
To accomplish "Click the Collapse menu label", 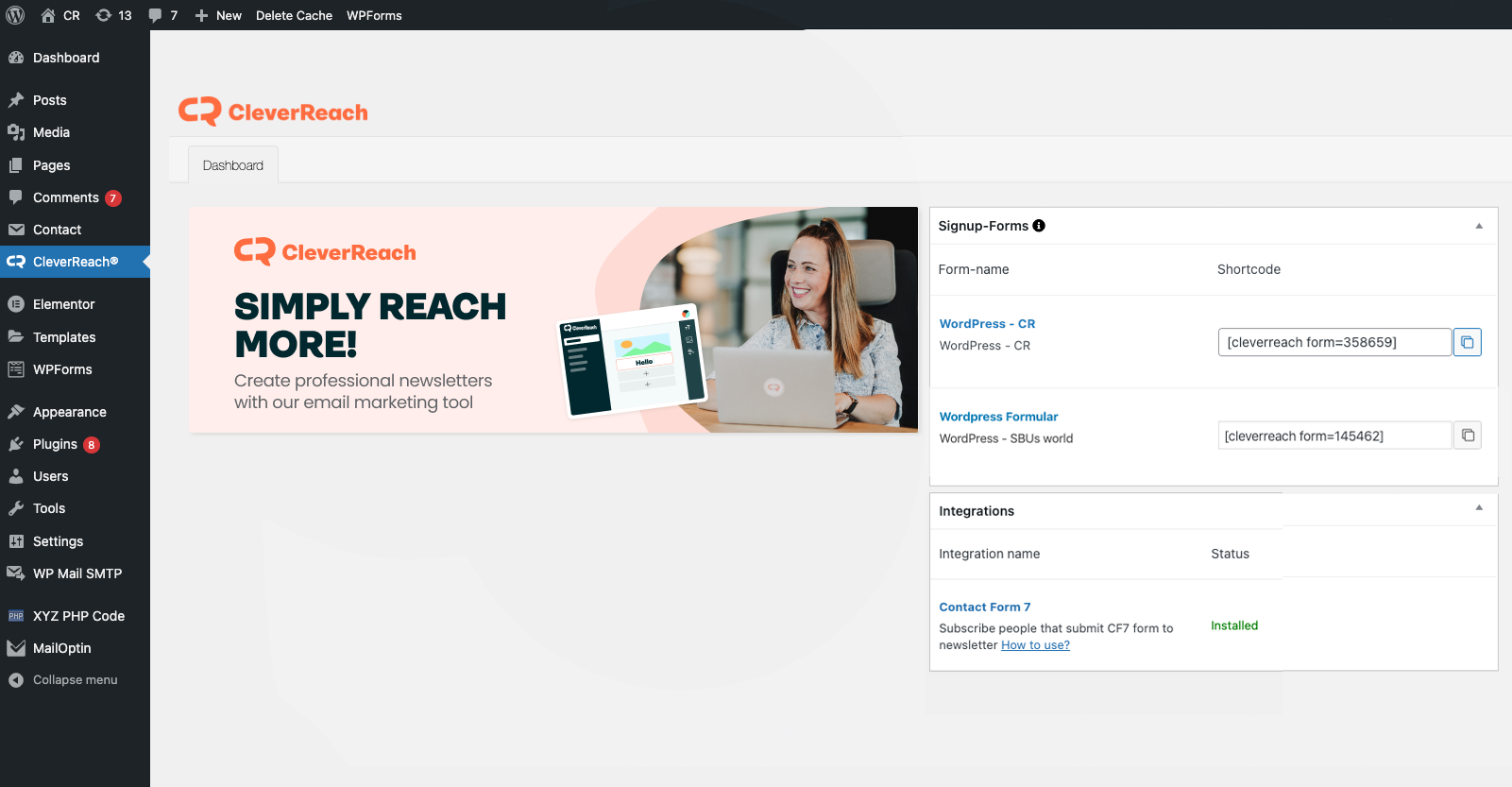I will point(76,680).
